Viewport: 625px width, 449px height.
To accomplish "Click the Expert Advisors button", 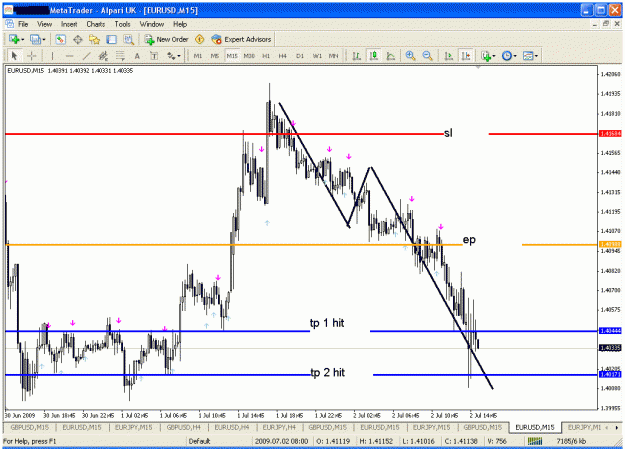I will pyautogui.click(x=242, y=39).
